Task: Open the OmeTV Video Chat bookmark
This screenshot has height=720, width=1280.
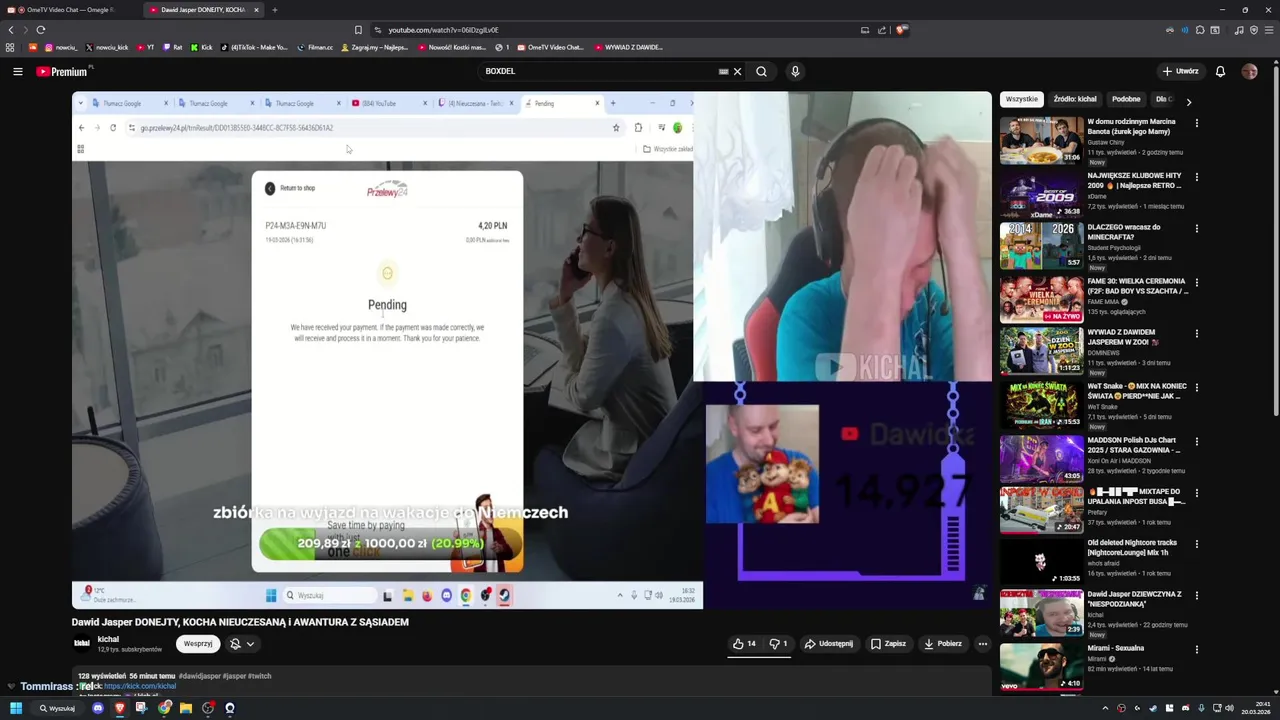Action: [550, 47]
